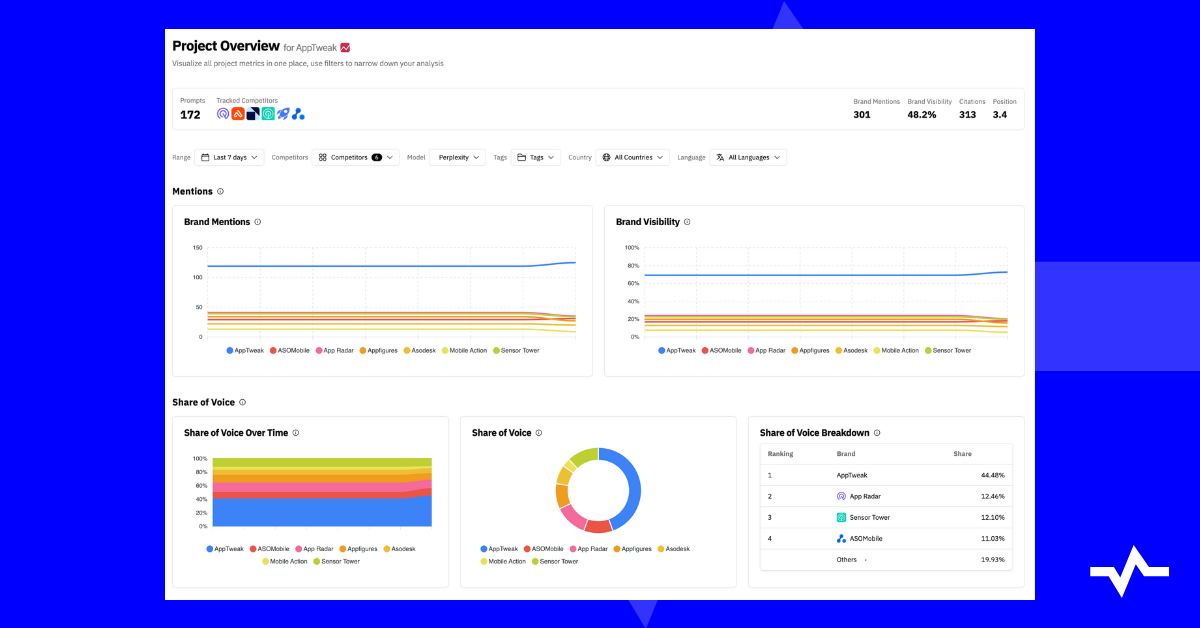Toggle Asodesk in Brand Mentions legend
This screenshot has width=1200, height=628.
click(x=420, y=350)
